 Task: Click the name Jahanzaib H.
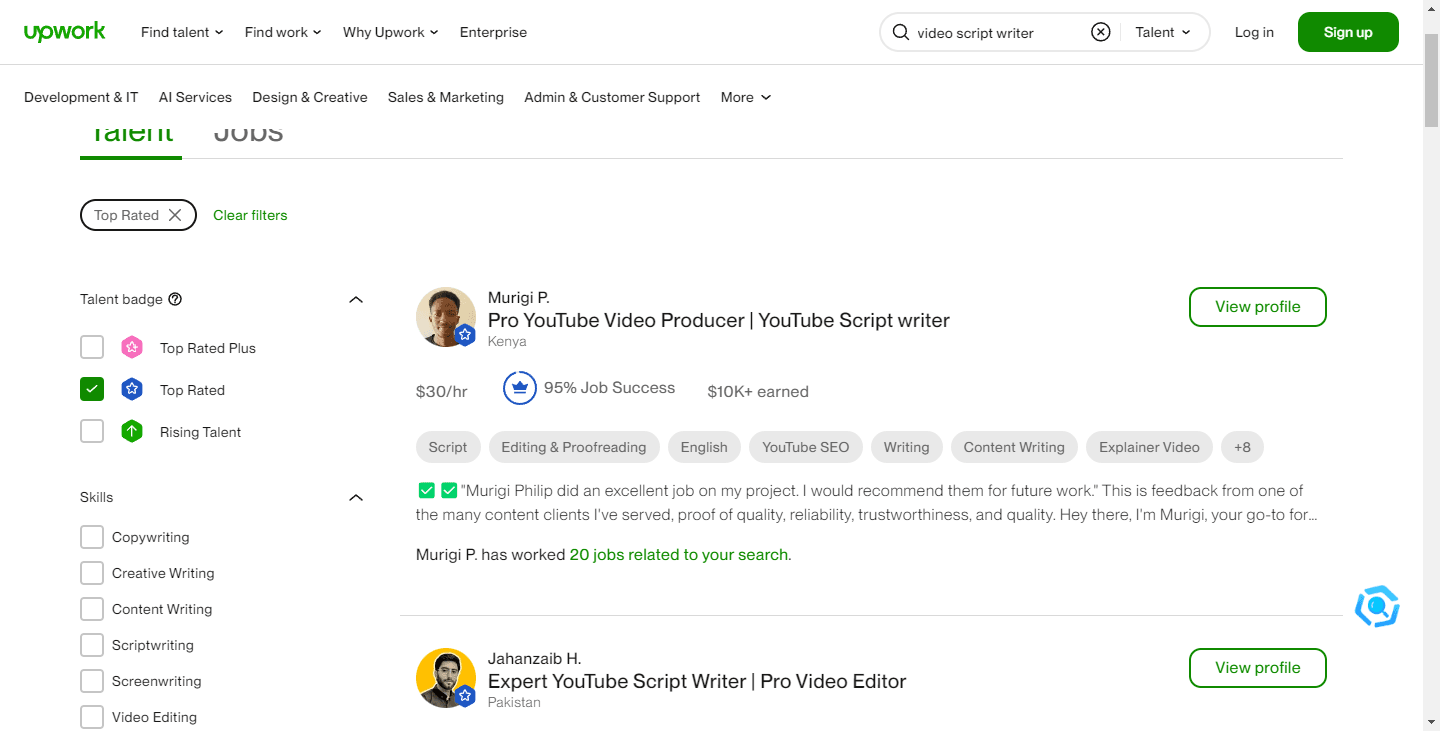click(534, 658)
